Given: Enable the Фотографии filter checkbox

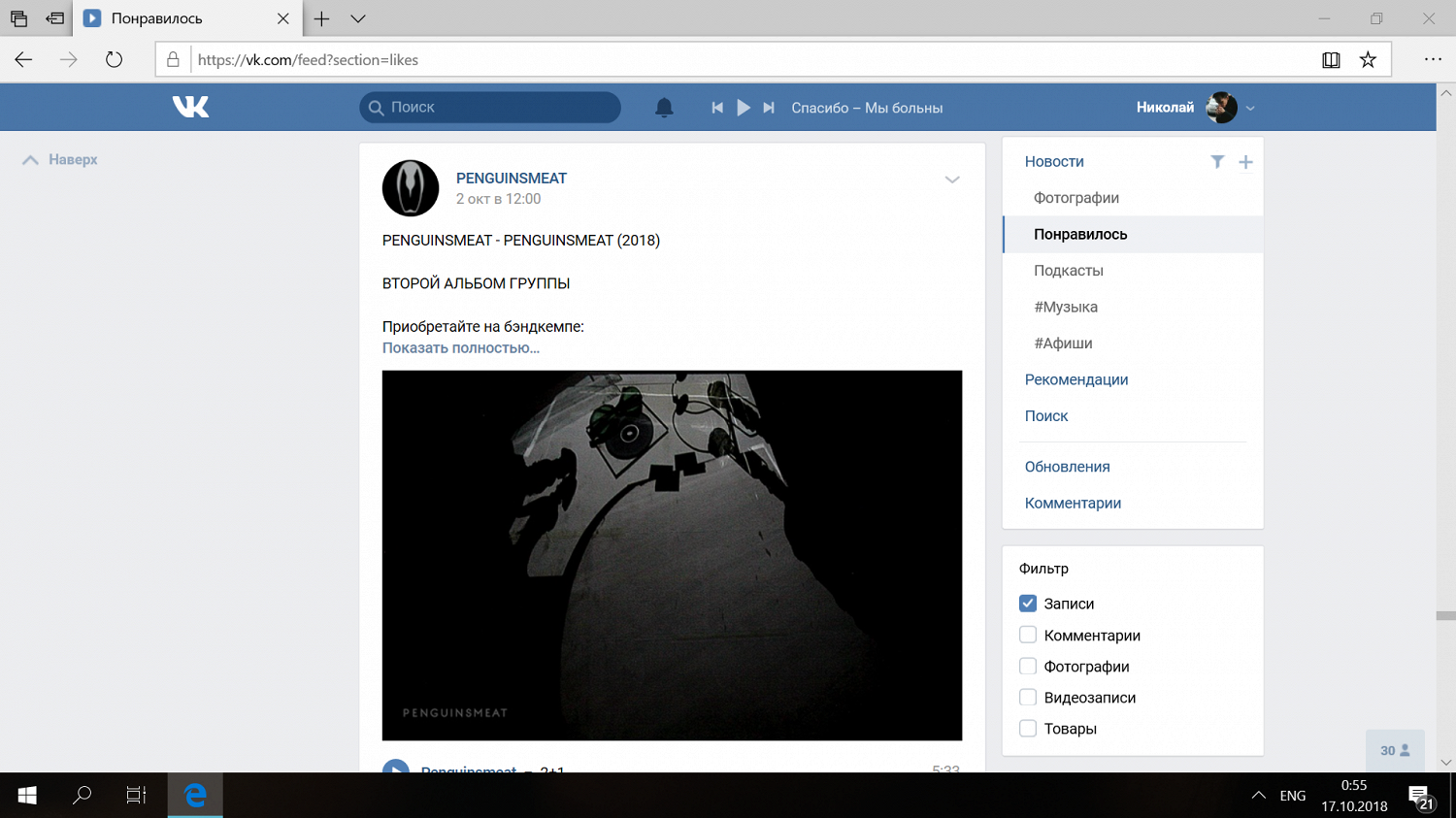Looking at the screenshot, I should point(1028,666).
